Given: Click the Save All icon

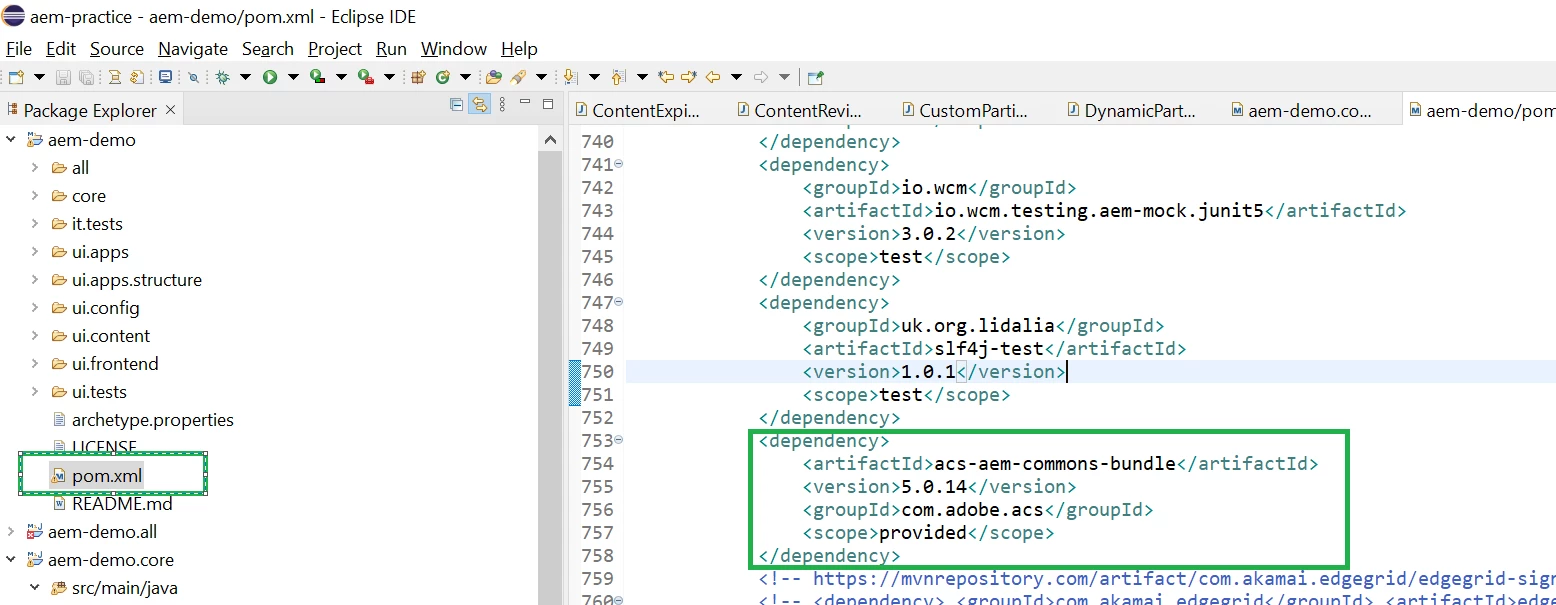Looking at the screenshot, I should click(x=86, y=77).
